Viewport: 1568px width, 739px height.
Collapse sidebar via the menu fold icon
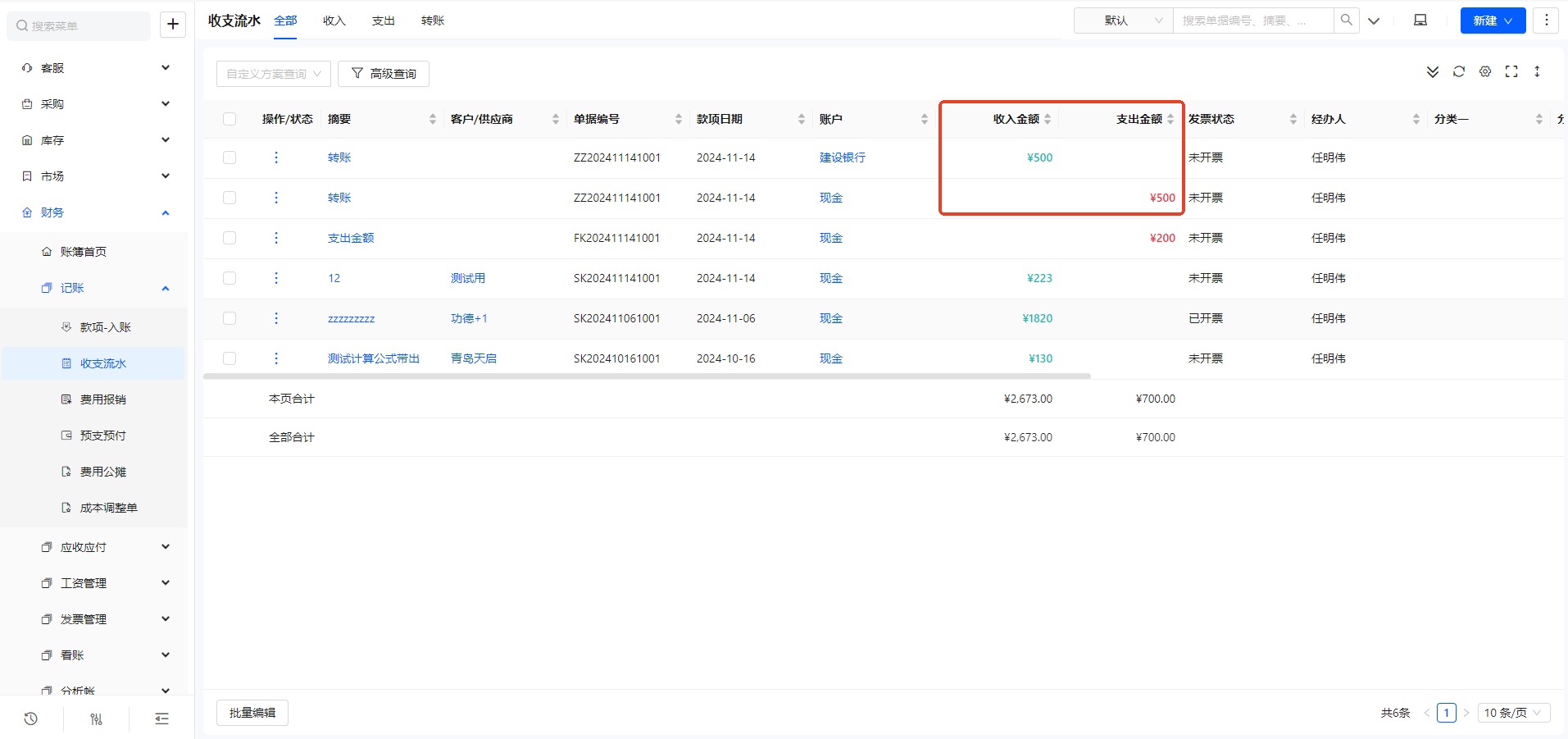point(161,718)
